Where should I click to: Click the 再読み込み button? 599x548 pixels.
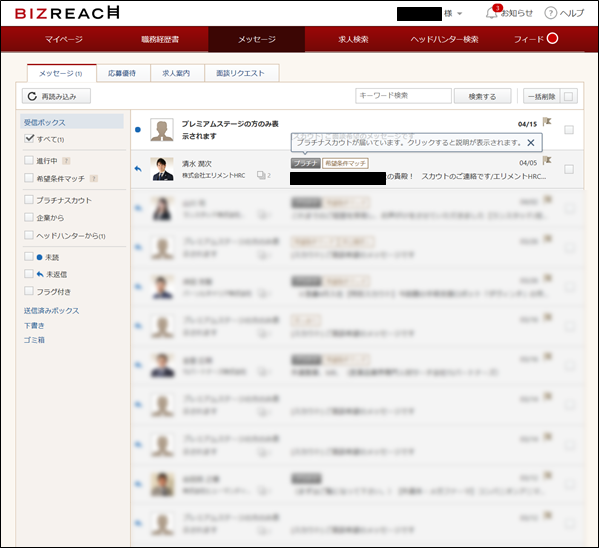click(x=56, y=96)
